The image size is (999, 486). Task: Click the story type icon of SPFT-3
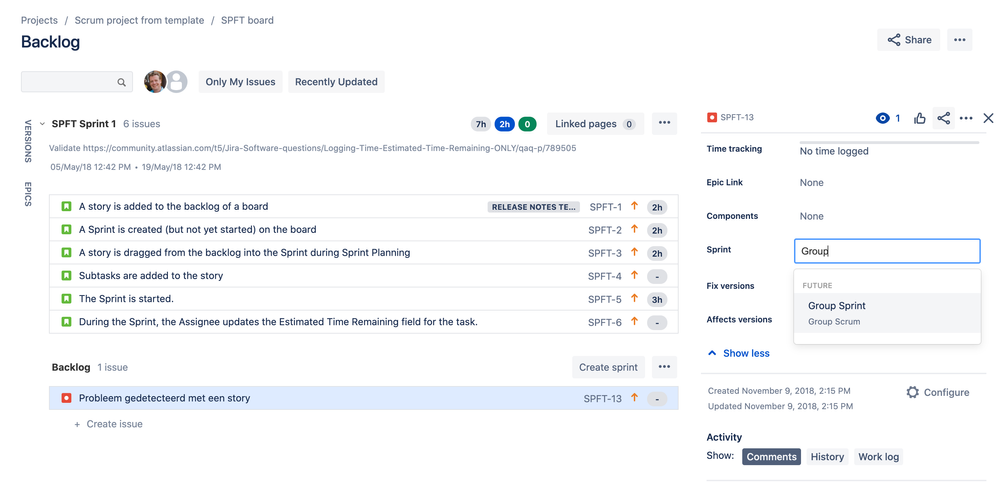click(66, 253)
